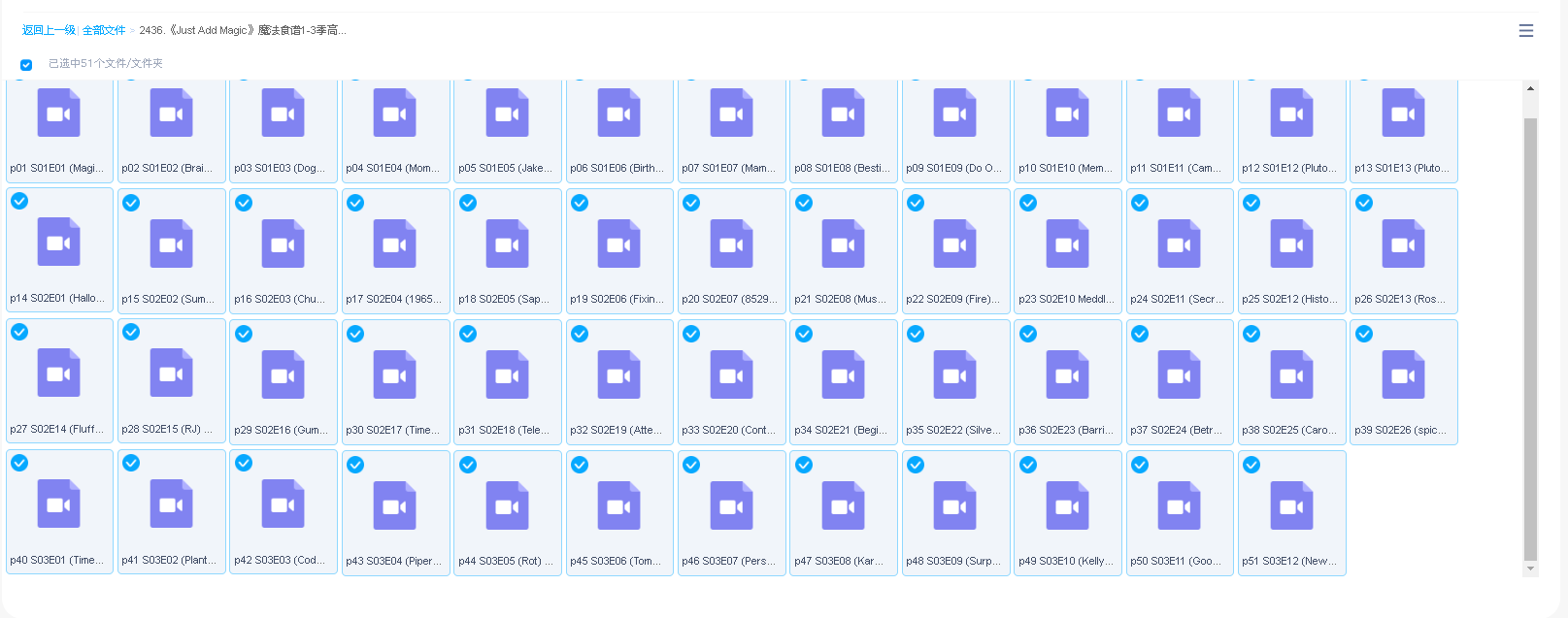This screenshot has height=618, width=1568.
Task: Open video file p22 S02E09 (Fire)
Action: click(x=954, y=244)
